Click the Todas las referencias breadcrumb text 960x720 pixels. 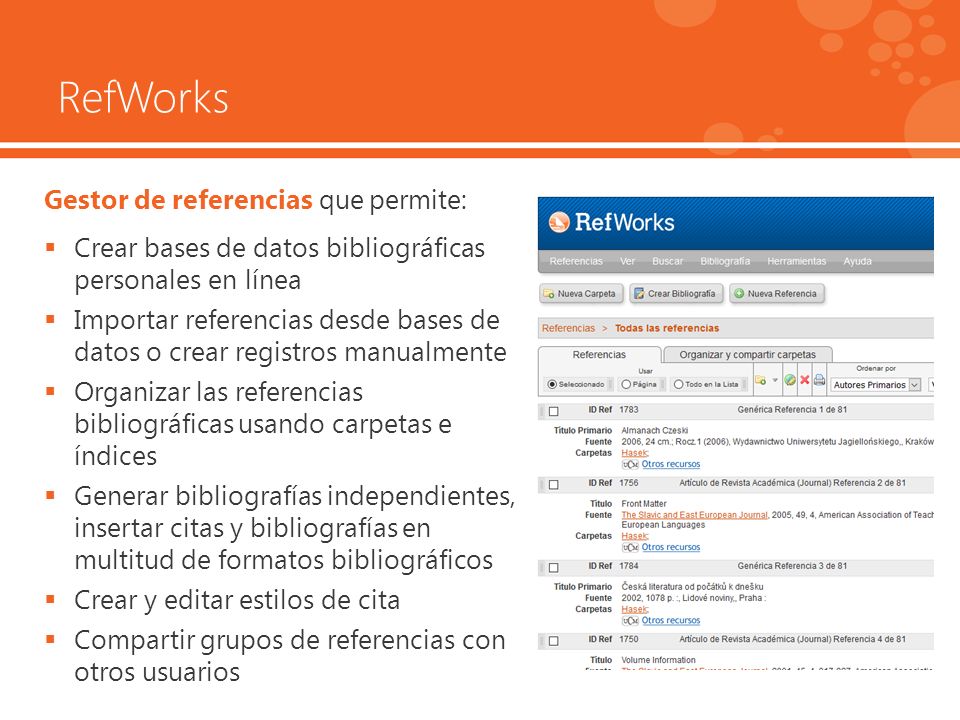pos(667,328)
